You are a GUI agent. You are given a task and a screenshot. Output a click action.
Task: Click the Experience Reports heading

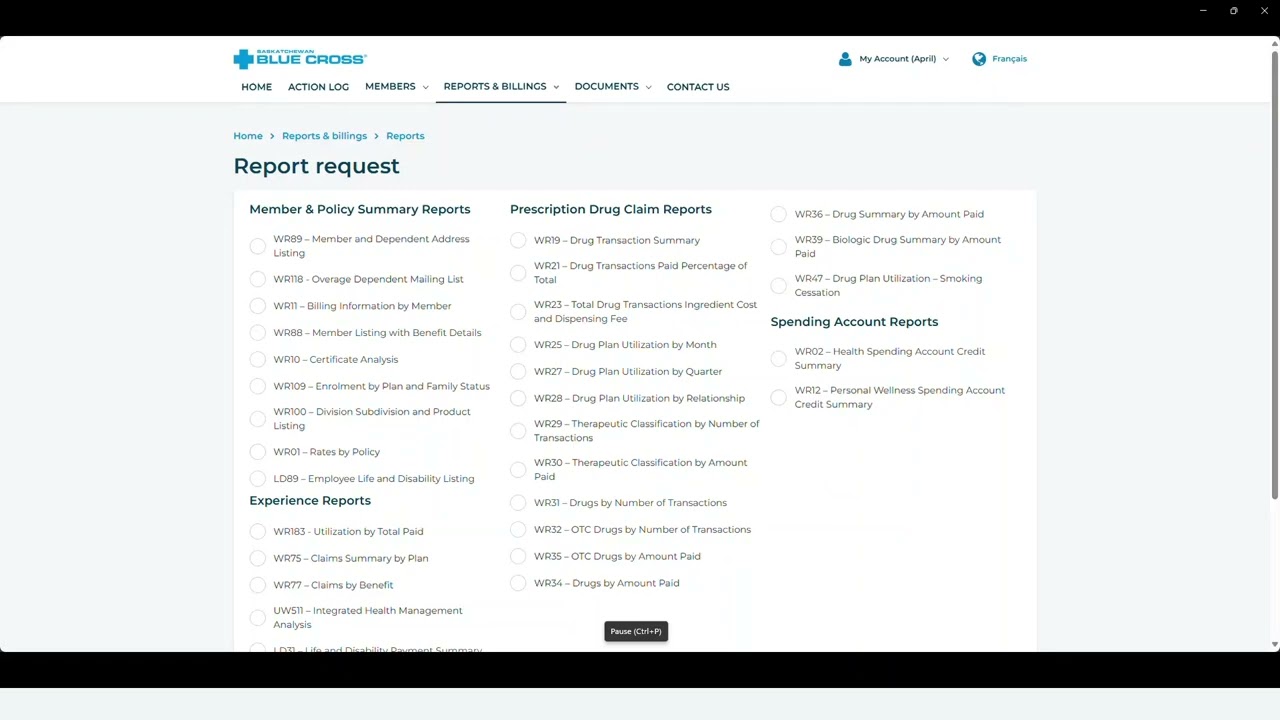[x=310, y=501]
